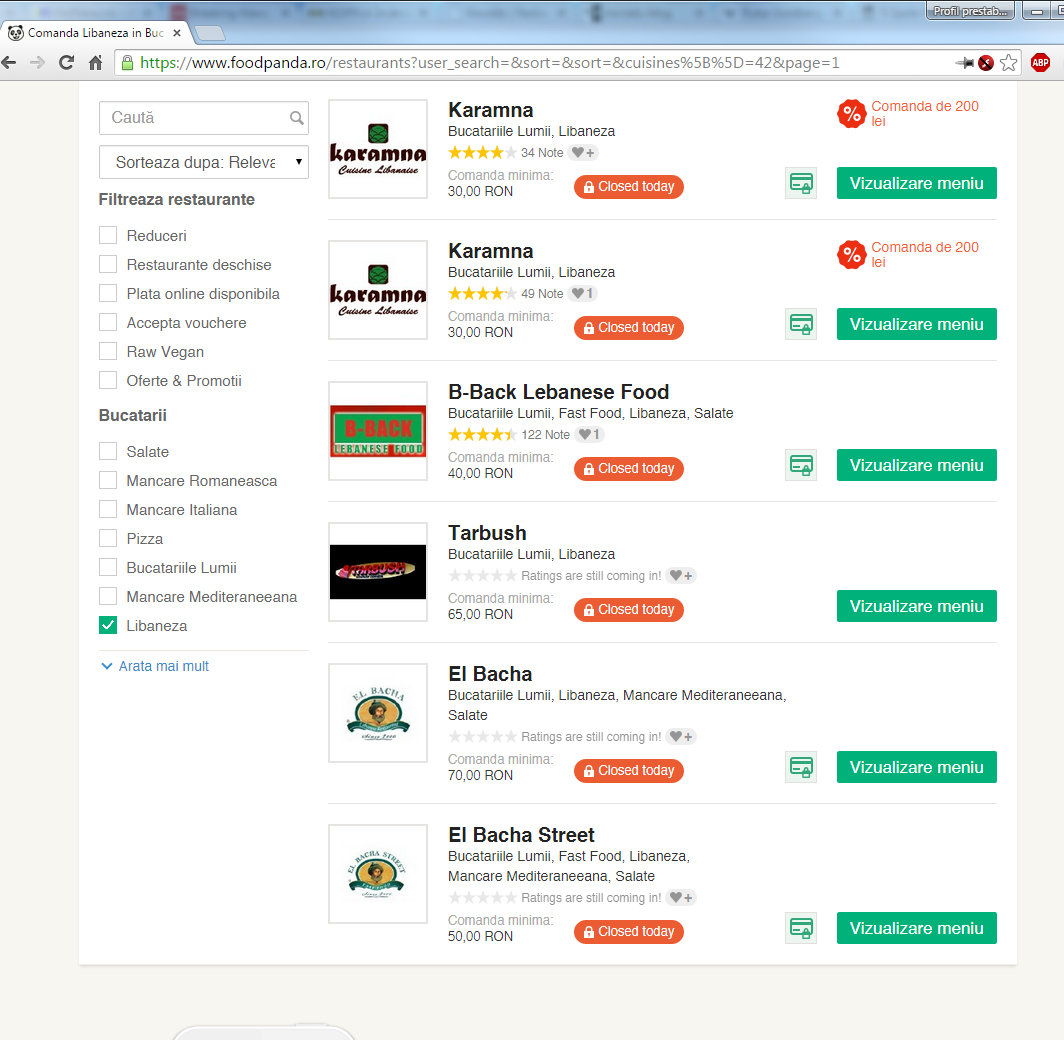Expand Arata mai mult cuisines

(x=155, y=666)
